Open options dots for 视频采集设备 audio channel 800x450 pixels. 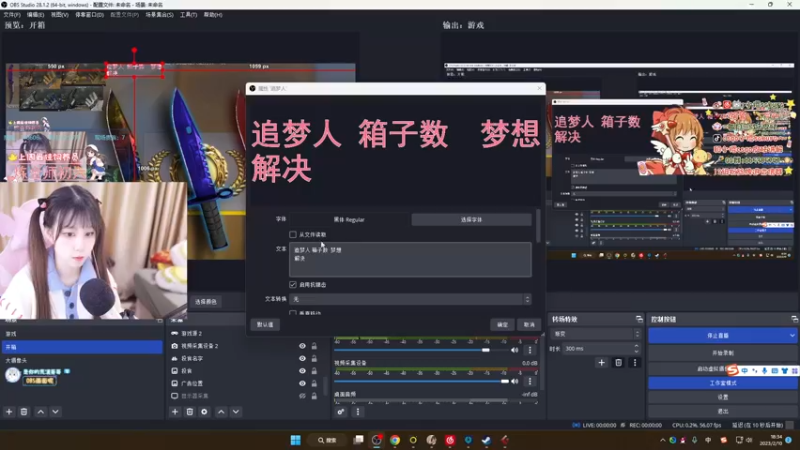coord(530,381)
